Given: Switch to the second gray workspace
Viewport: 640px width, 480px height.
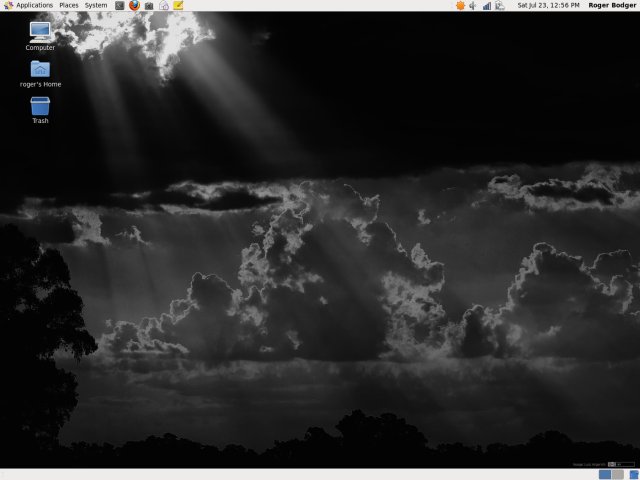Looking at the screenshot, I should pos(618,474).
